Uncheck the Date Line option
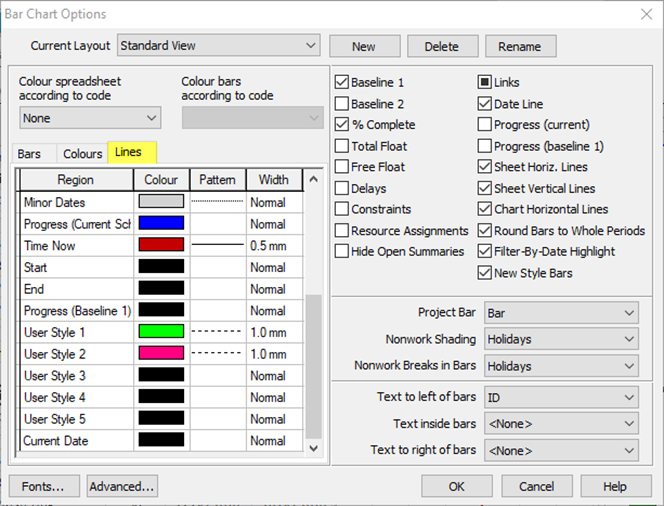This screenshot has height=506, width=664. click(484, 103)
